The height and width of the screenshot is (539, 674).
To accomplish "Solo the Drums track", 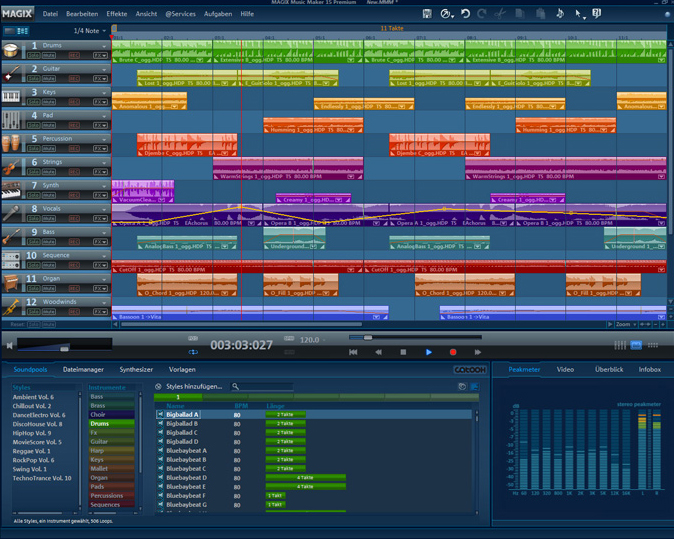I will (x=34, y=55).
